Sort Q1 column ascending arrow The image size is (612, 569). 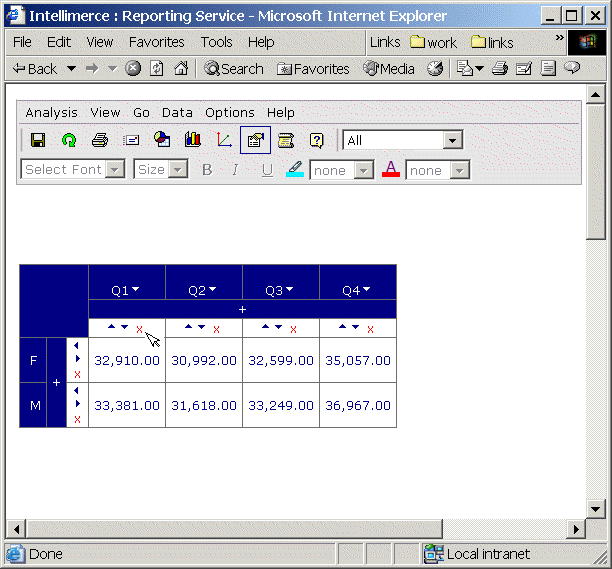(x=112, y=326)
